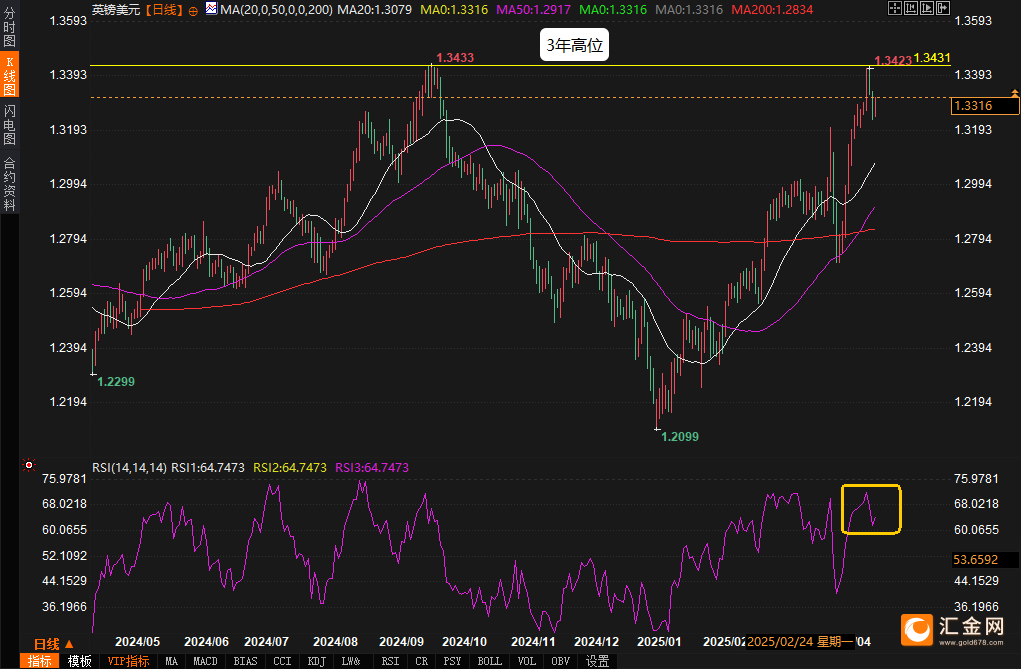This screenshot has width=1021, height=669.
Task: Switch to 闪电图 in the sidebar
Action: (x=10, y=123)
